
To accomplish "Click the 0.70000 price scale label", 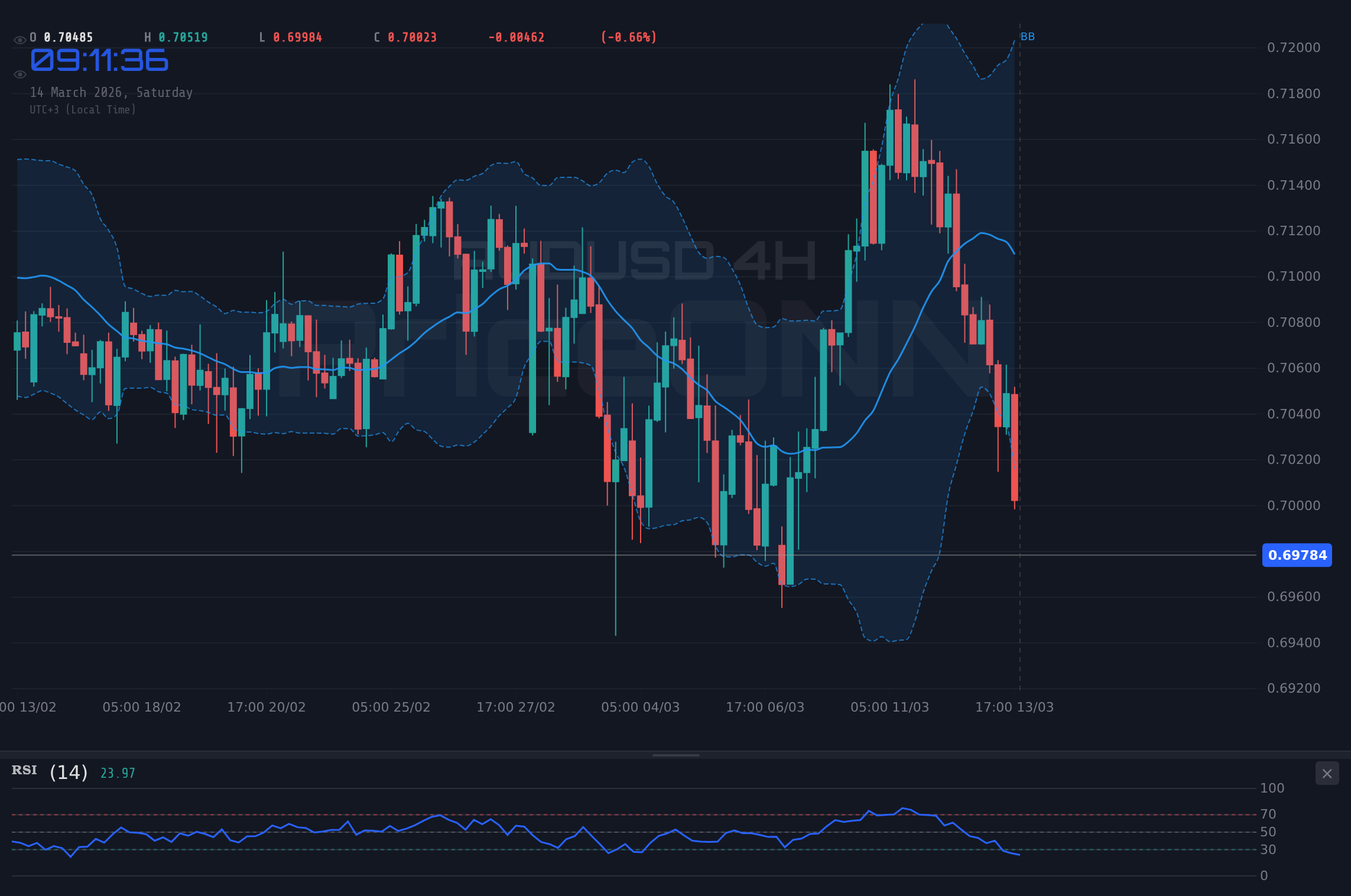I will click(1295, 505).
